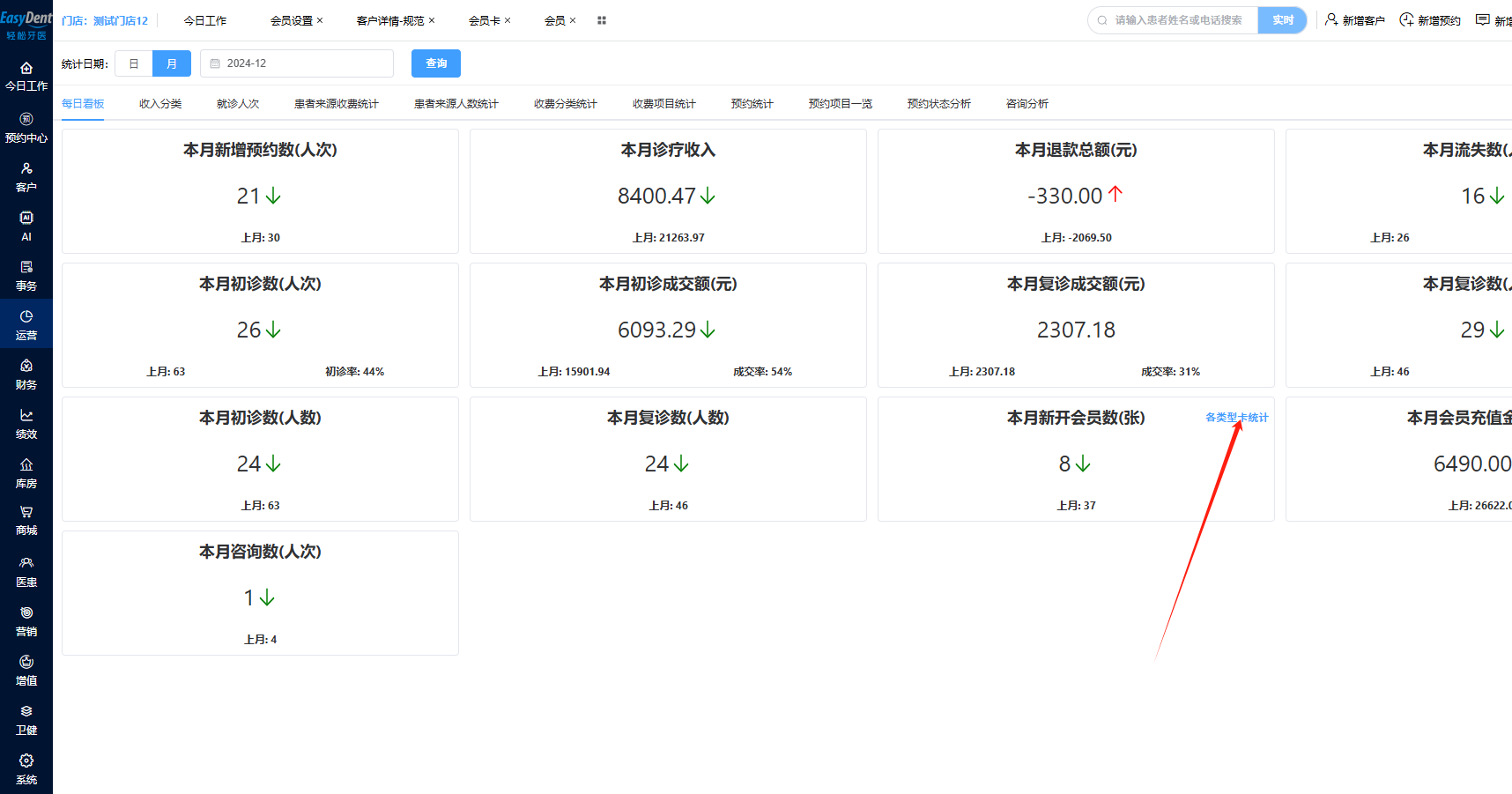Viewport: 1512px width, 794px height.
Task: Click the 本月初诊成交额 card
Action: 668,325
